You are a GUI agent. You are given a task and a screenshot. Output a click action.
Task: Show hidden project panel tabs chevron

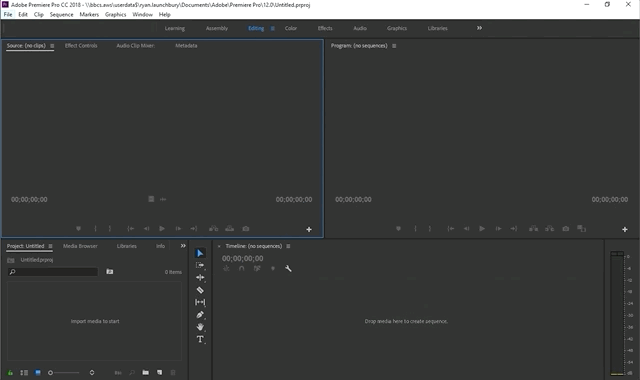[x=183, y=246]
